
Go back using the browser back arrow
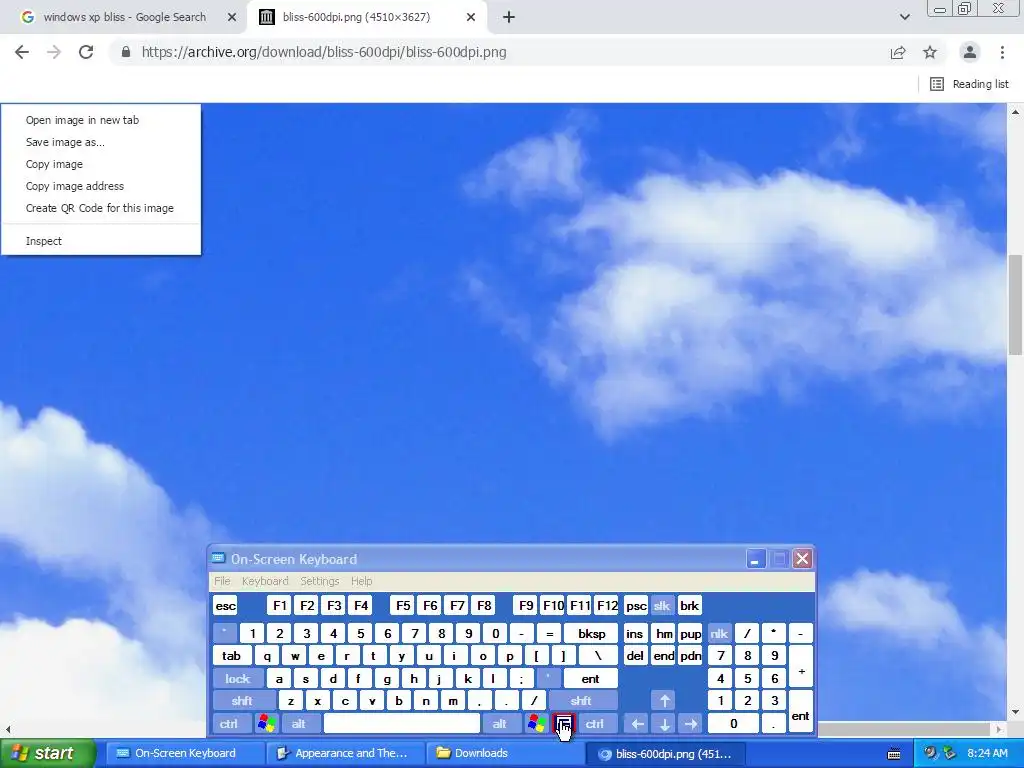(x=22, y=52)
